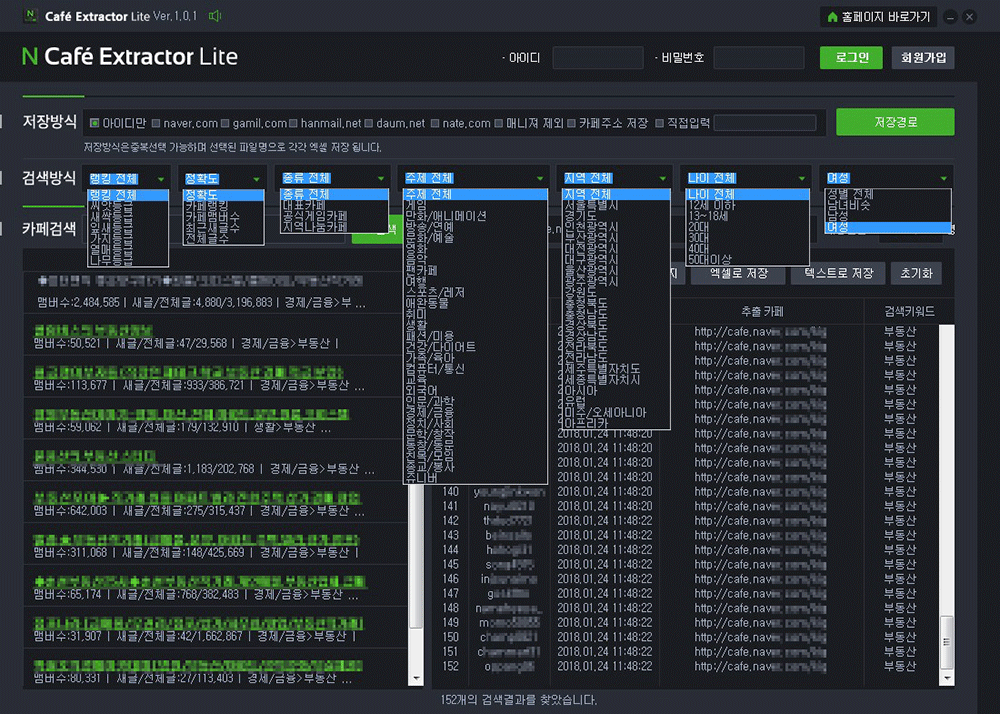Check the 카페주소 저장 checkbox
The image size is (1000, 714).
coord(571,123)
